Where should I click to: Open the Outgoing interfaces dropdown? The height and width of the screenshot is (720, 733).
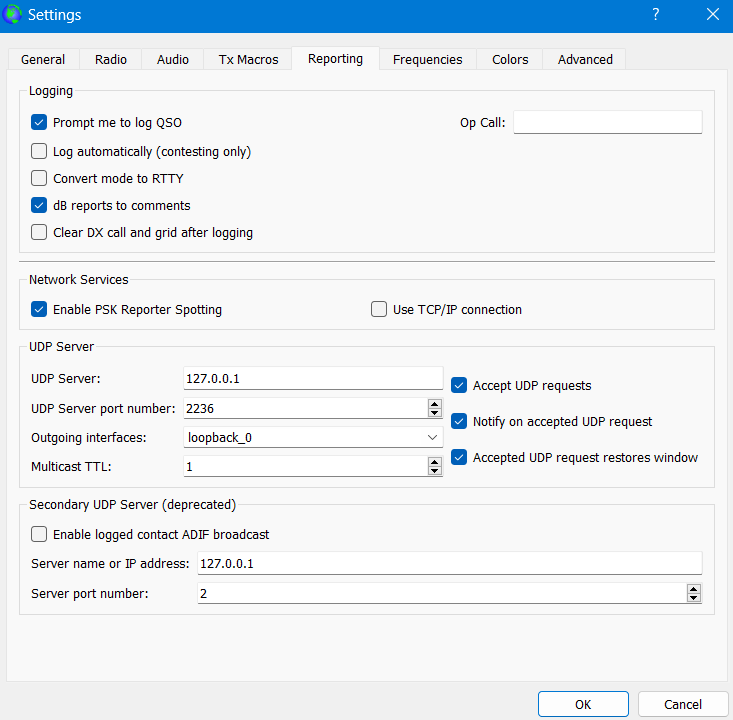[313, 438]
